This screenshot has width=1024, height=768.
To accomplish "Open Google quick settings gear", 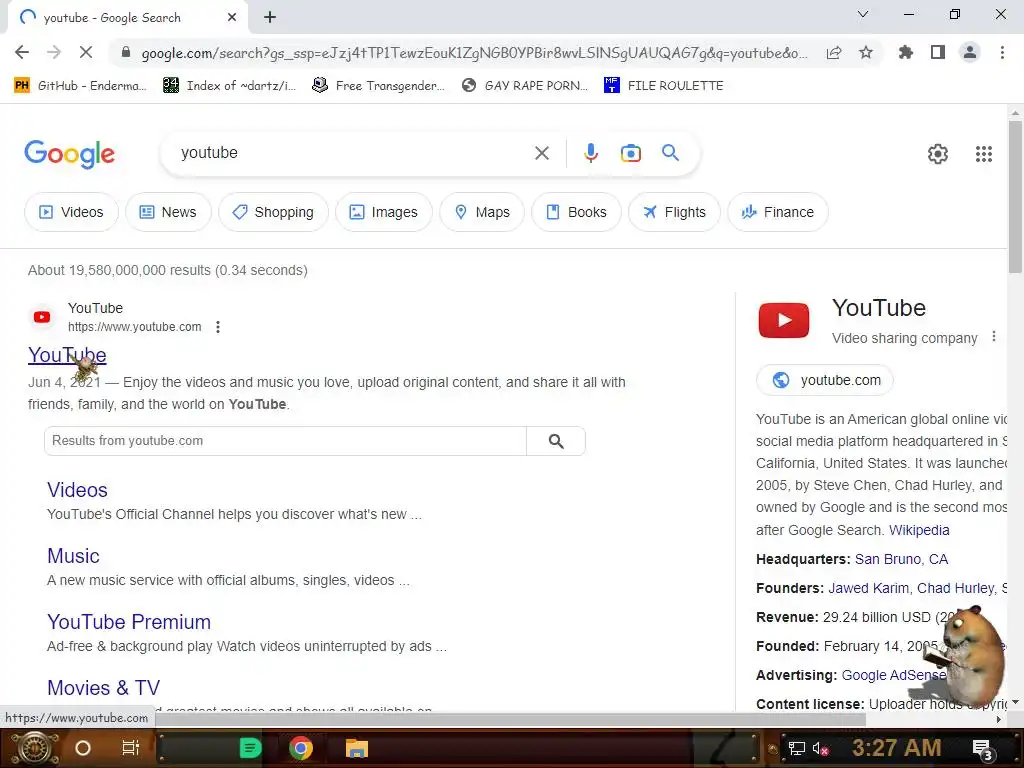I will click(938, 153).
